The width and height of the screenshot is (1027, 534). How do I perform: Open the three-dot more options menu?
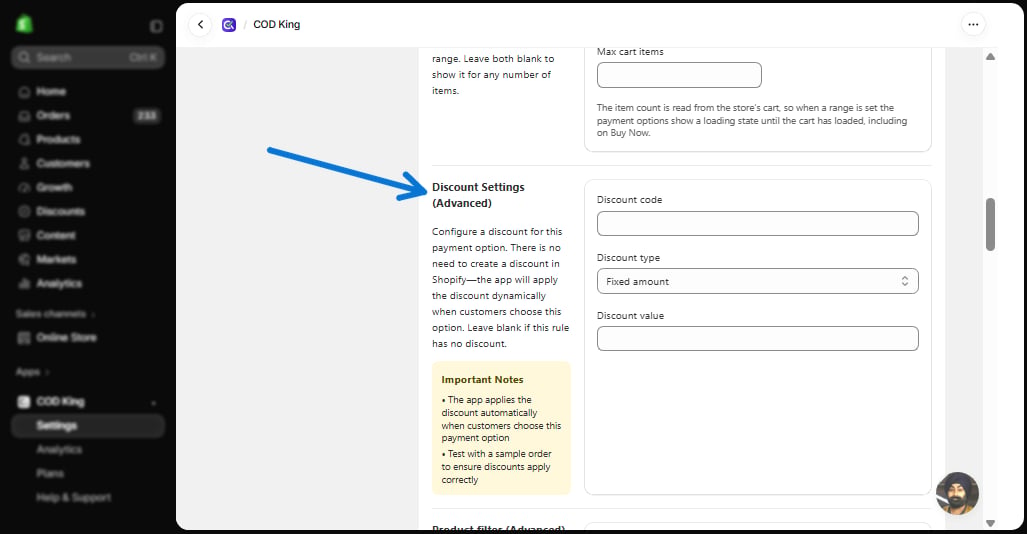pos(973,25)
